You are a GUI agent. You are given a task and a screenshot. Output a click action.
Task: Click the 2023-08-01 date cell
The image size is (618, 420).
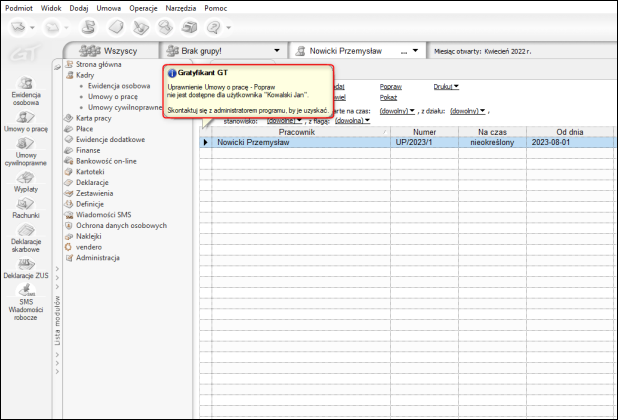pos(570,142)
